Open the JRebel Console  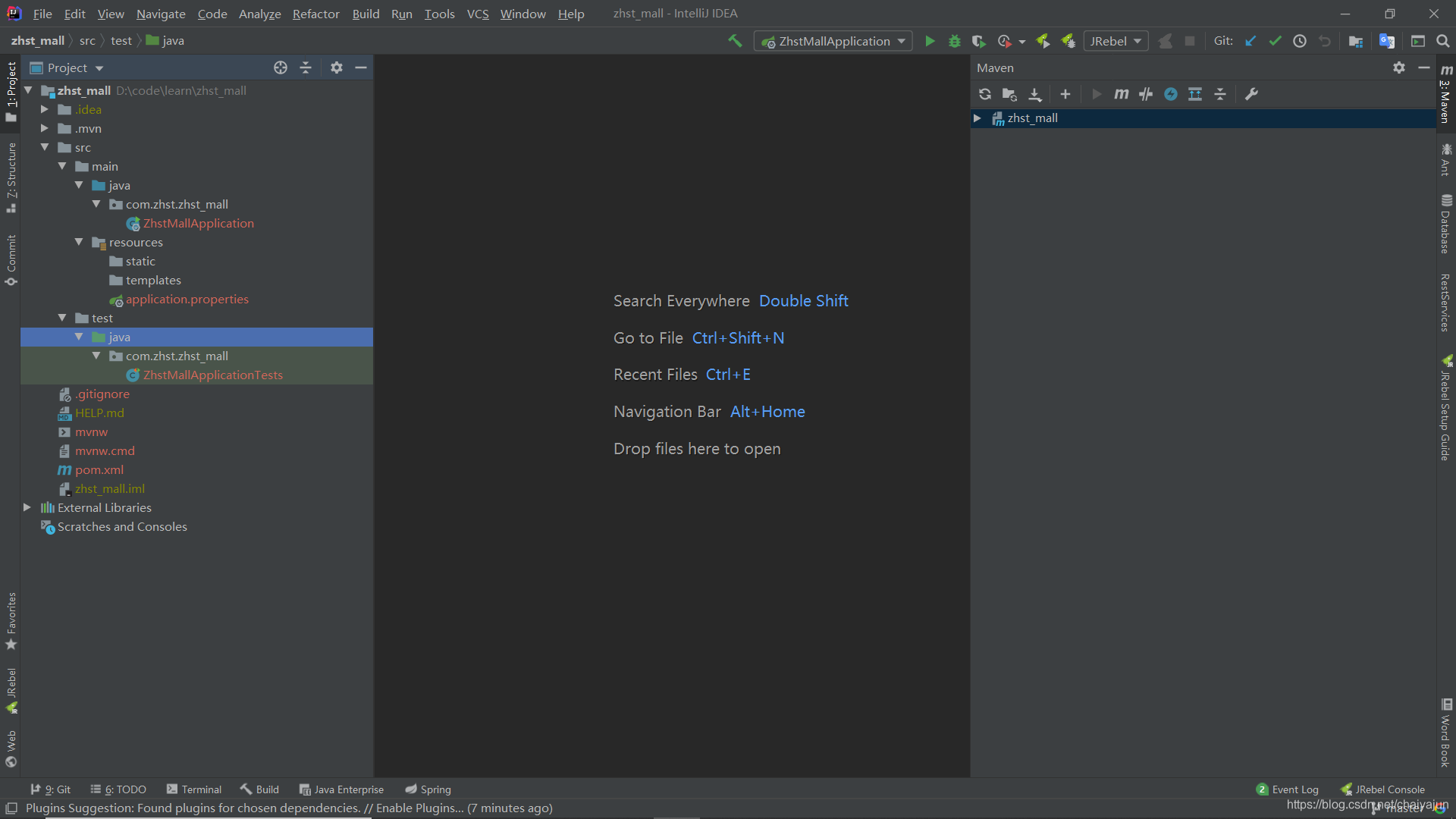[x=1382, y=789]
